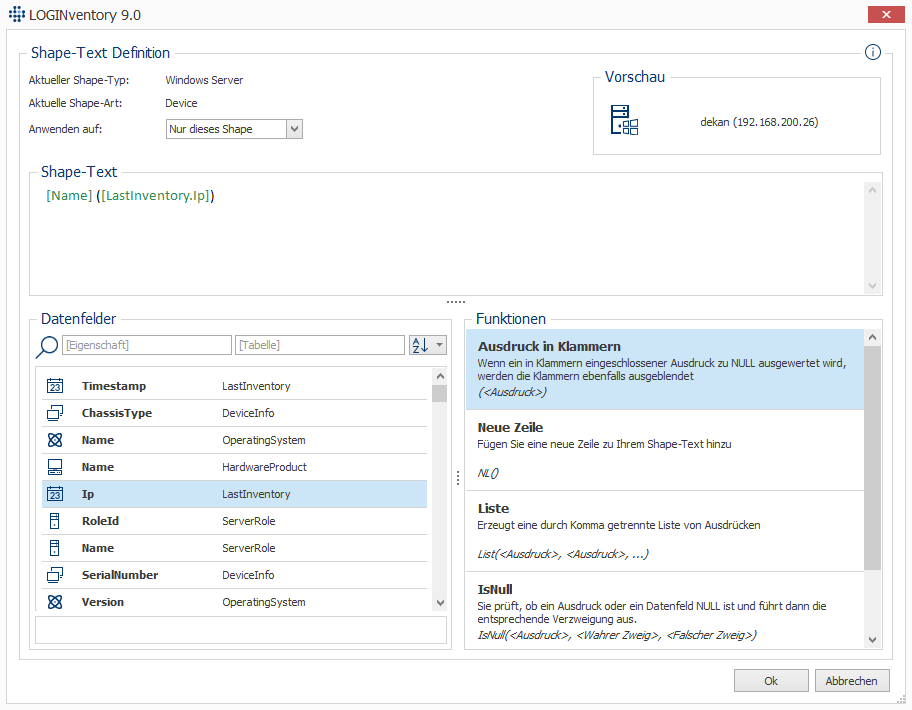Click the device icon beside ChassisType

click(x=55, y=413)
